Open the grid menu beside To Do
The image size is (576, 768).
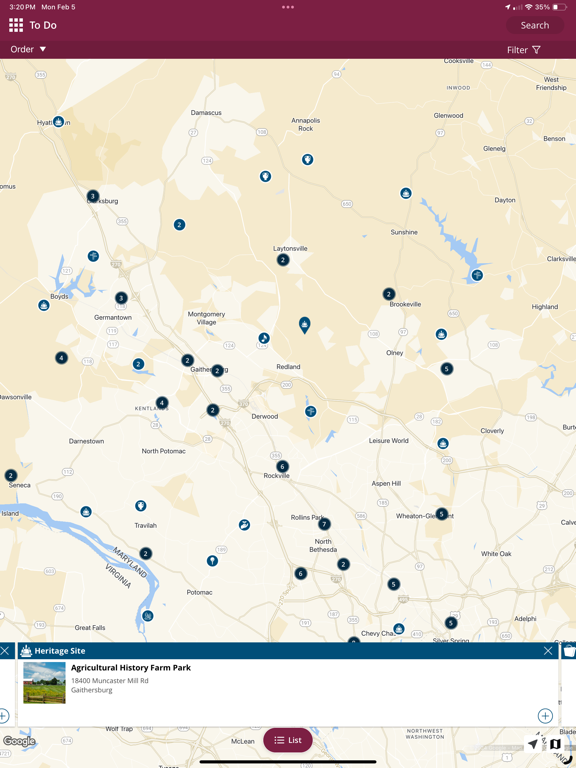pos(16,25)
